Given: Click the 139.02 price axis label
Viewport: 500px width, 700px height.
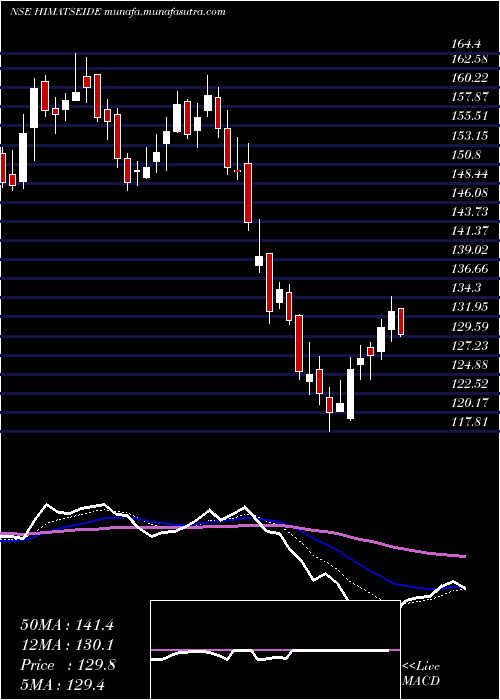Looking at the screenshot, I should click(470, 250).
